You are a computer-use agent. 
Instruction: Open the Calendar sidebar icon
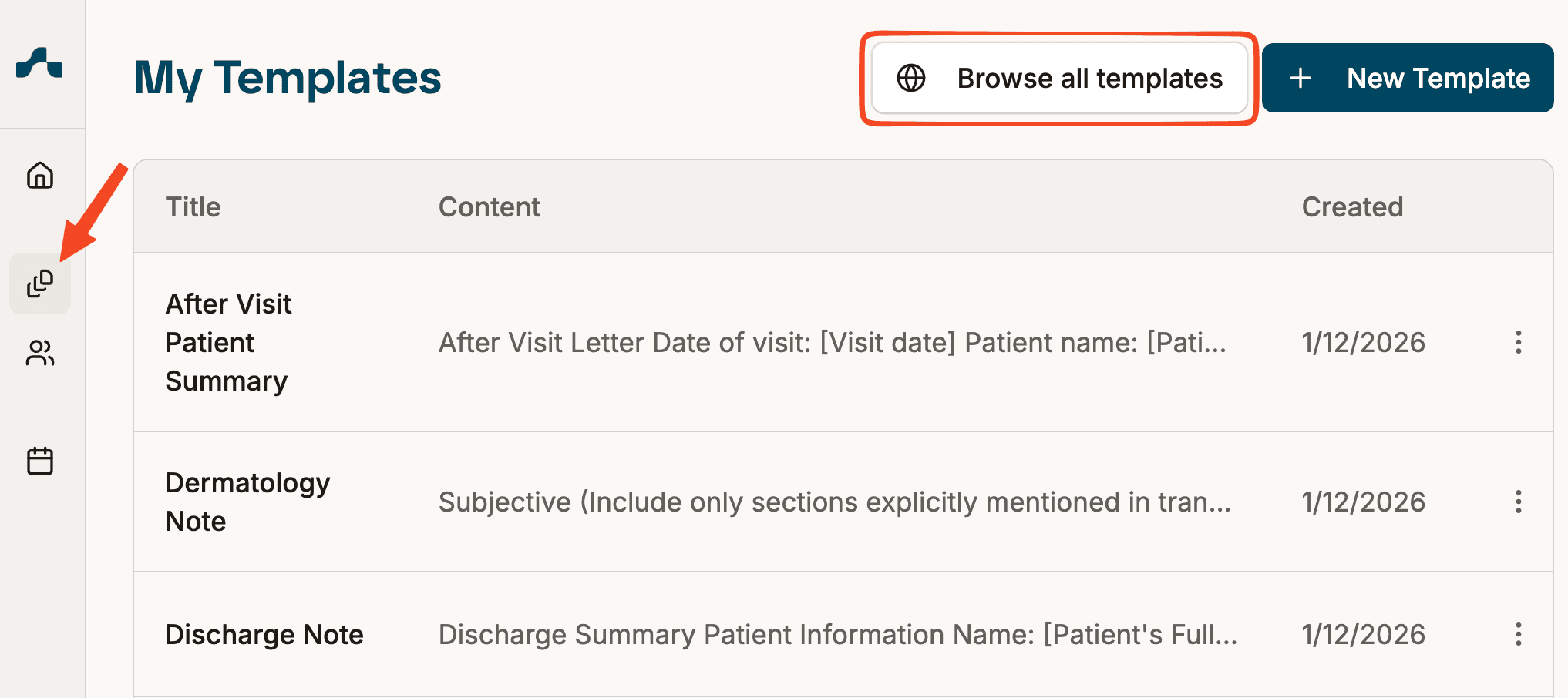40,461
